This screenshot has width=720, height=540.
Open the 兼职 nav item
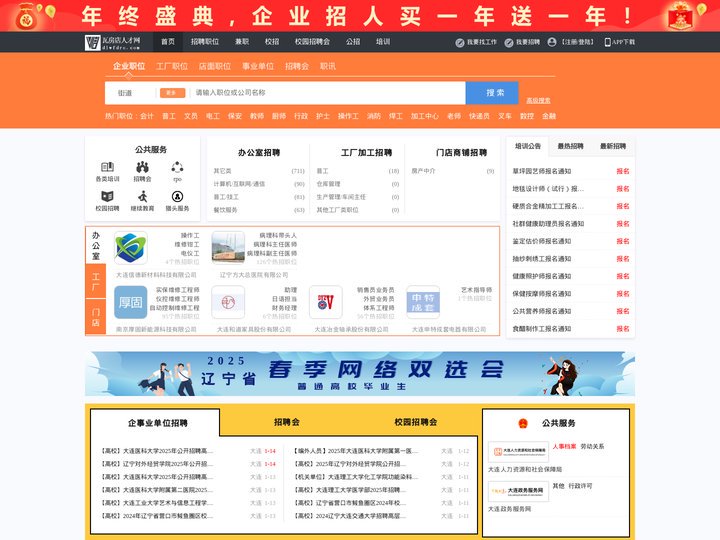tap(242, 42)
